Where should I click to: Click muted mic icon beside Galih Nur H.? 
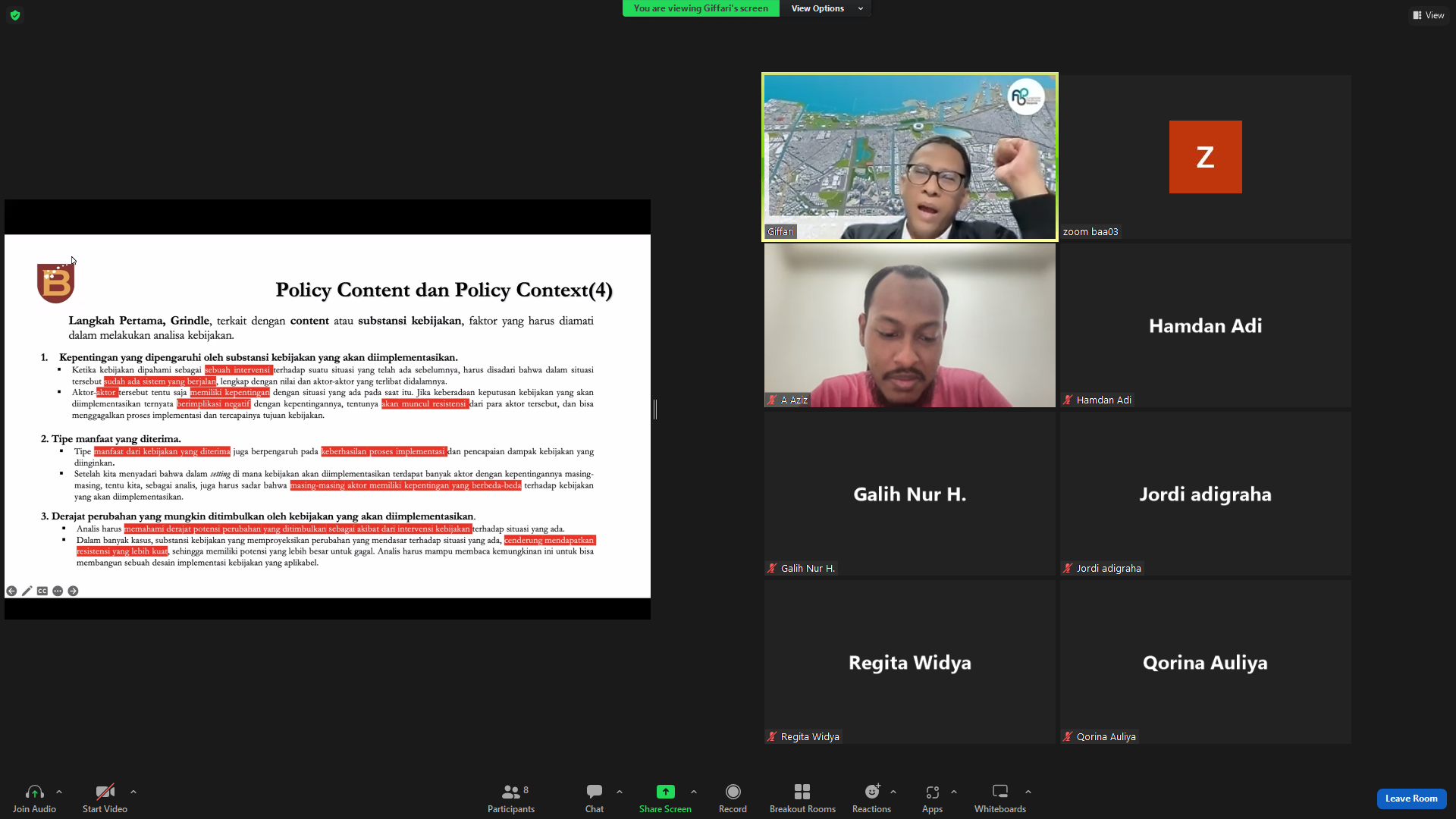[x=773, y=569]
